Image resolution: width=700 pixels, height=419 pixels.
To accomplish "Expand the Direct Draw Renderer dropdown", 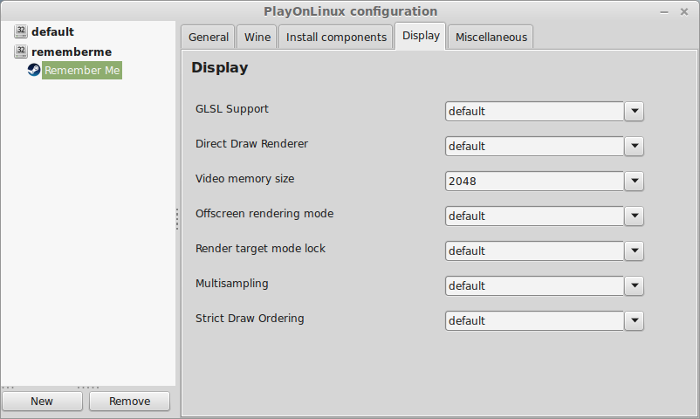I will coord(634,146).
